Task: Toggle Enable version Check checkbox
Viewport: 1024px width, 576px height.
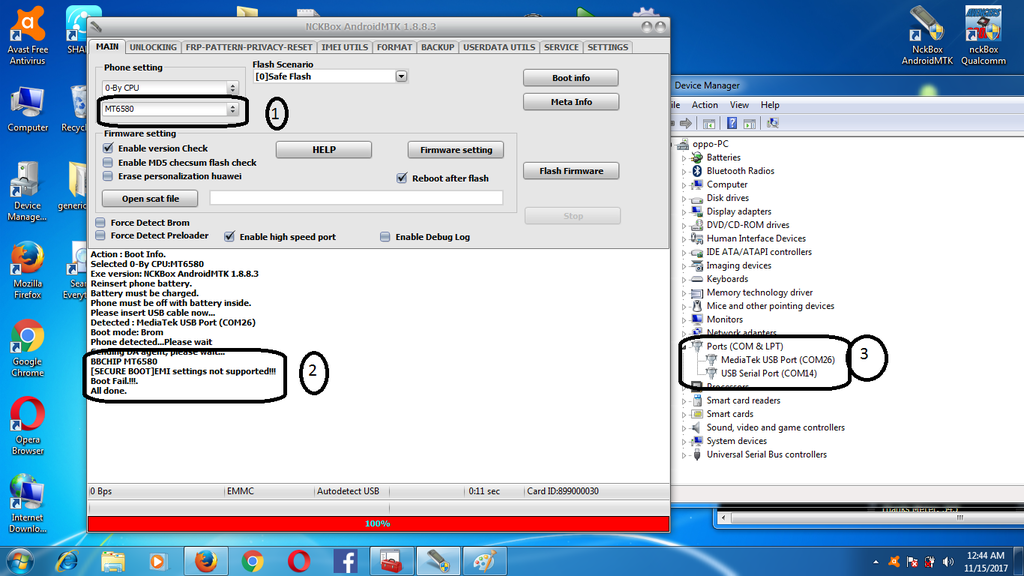Action: coord(108,148)
